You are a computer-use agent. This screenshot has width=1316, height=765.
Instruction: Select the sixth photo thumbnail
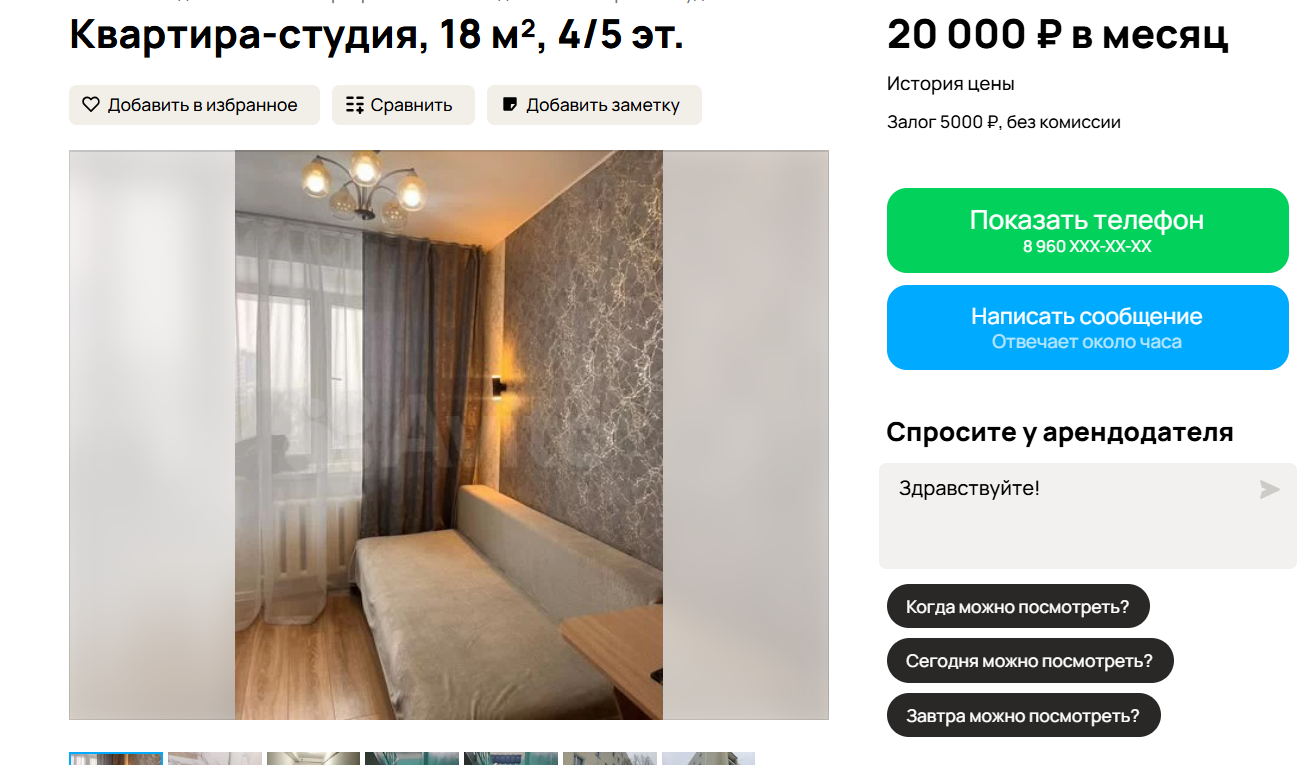tap(610, 759)
